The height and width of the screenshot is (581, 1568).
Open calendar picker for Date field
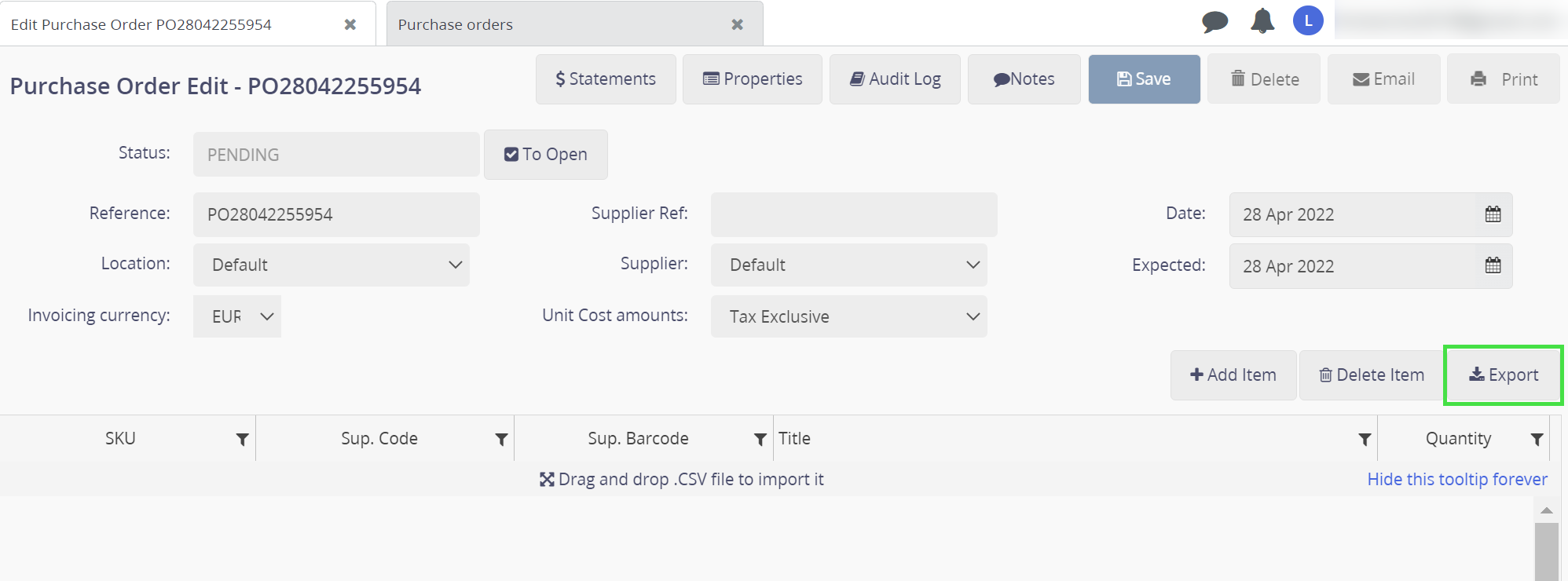tap(1493, 214)
